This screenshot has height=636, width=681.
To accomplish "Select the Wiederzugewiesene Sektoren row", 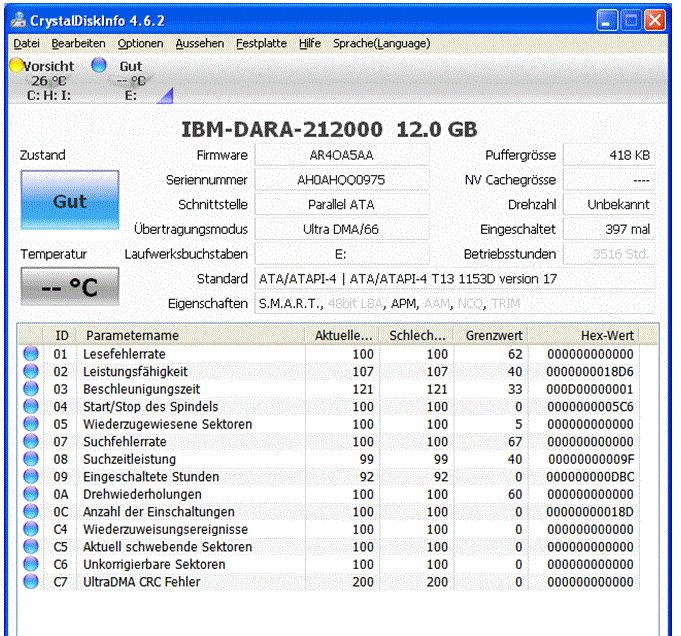I will tap(167, 424).
